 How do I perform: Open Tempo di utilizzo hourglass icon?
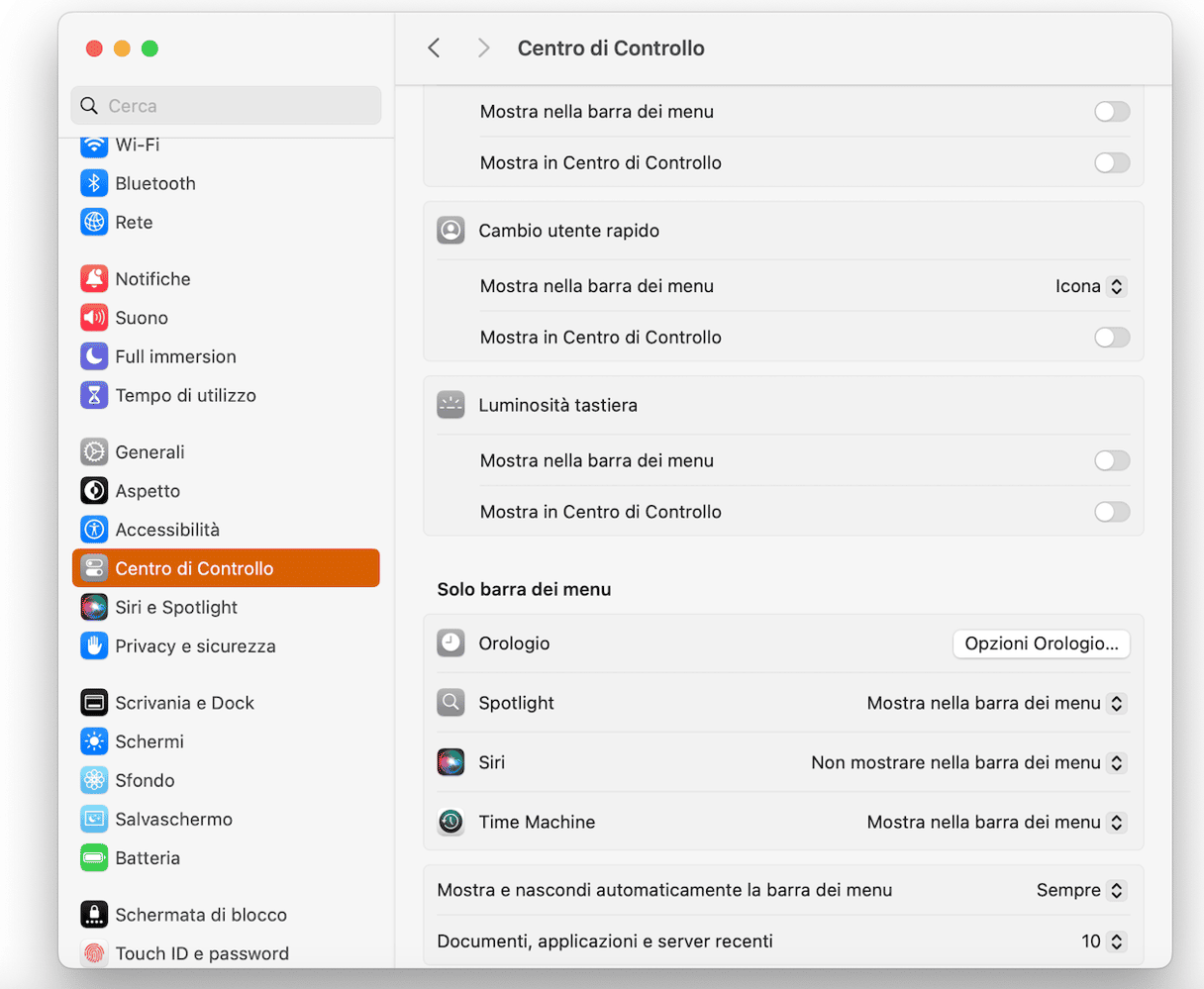pyautogui.click(x=94, y=395)
